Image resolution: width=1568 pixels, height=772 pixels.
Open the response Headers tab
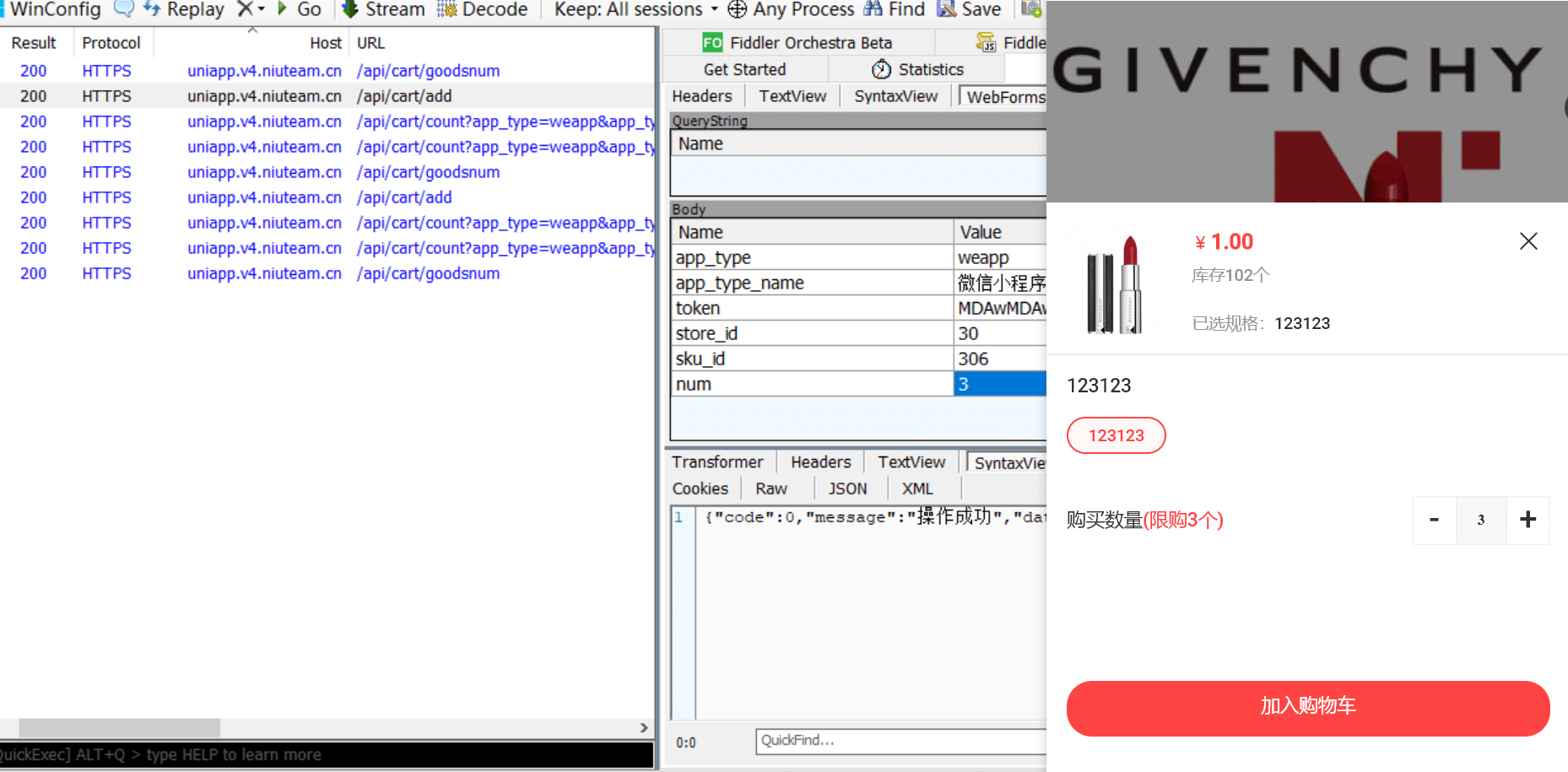click(x=821, y=462)
